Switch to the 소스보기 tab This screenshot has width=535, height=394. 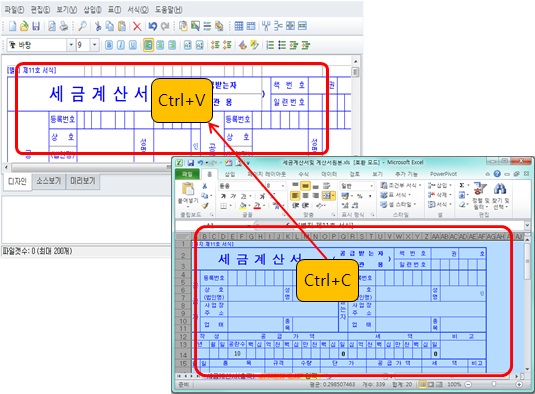(x=48, y=181)
